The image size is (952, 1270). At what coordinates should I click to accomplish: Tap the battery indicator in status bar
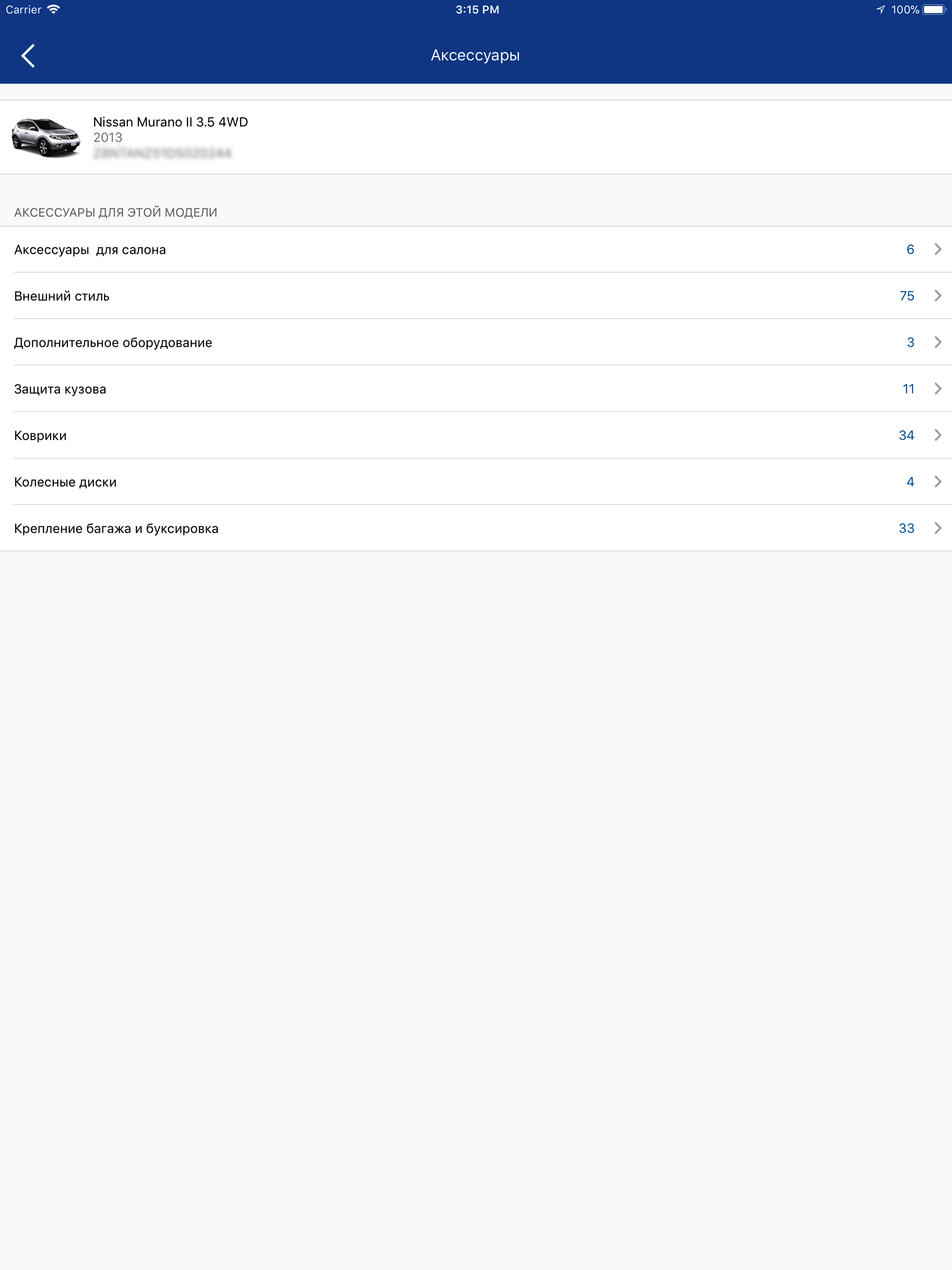pos(934,9)
